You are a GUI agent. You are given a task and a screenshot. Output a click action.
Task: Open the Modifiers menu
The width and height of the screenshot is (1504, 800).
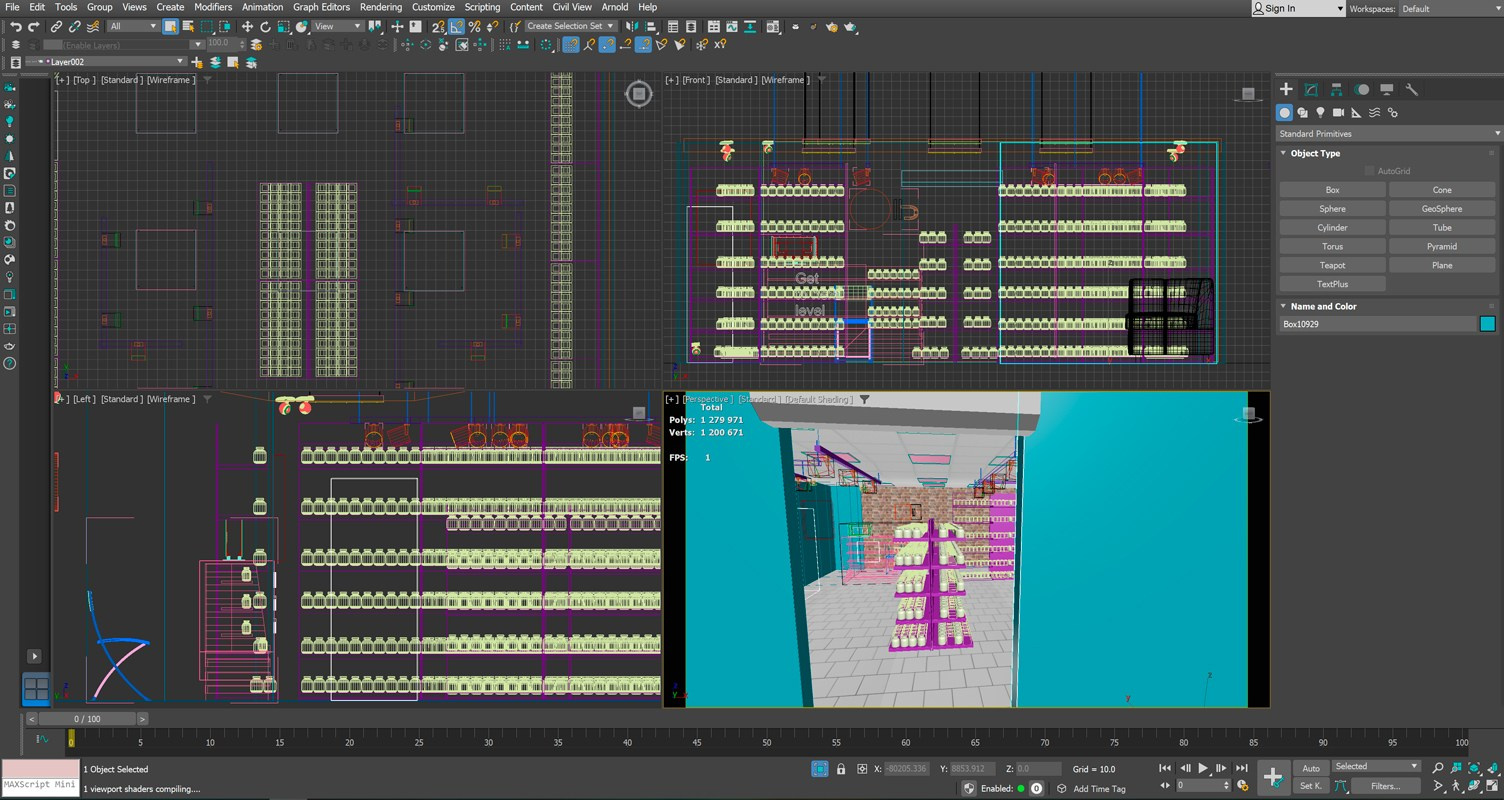[213, 7]
